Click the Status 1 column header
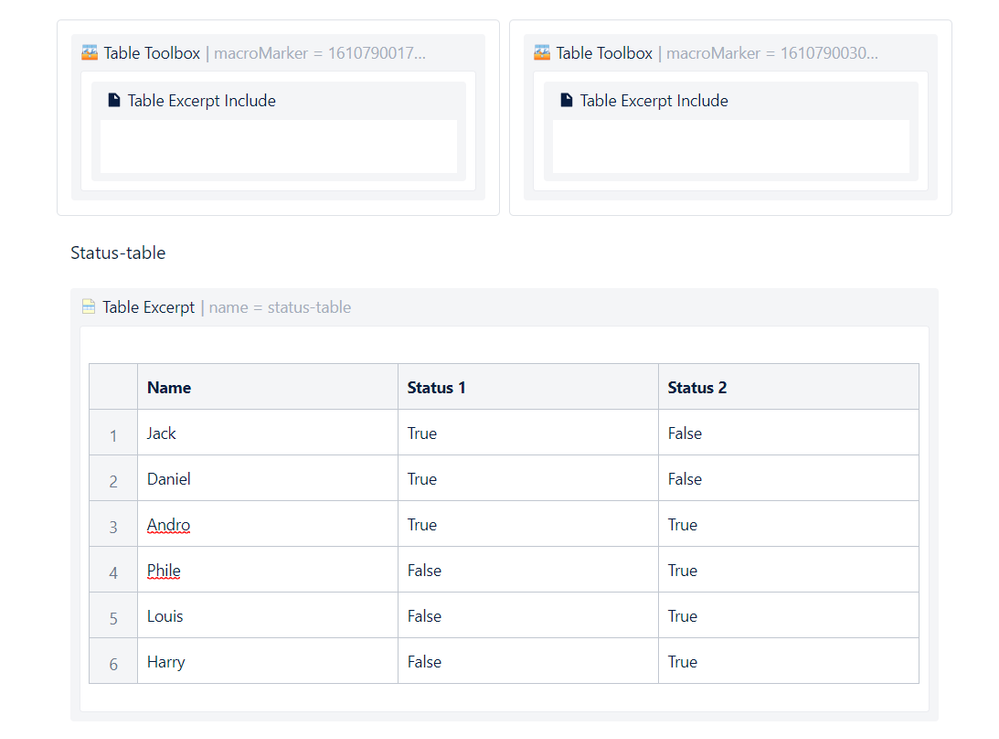 click(528, 387)
